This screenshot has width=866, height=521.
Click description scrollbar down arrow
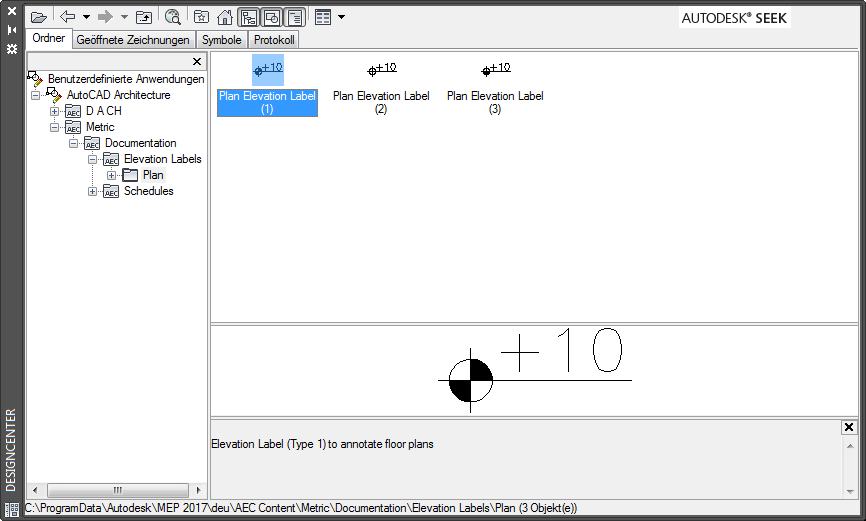pyautogui.click(x=850, y=491)
